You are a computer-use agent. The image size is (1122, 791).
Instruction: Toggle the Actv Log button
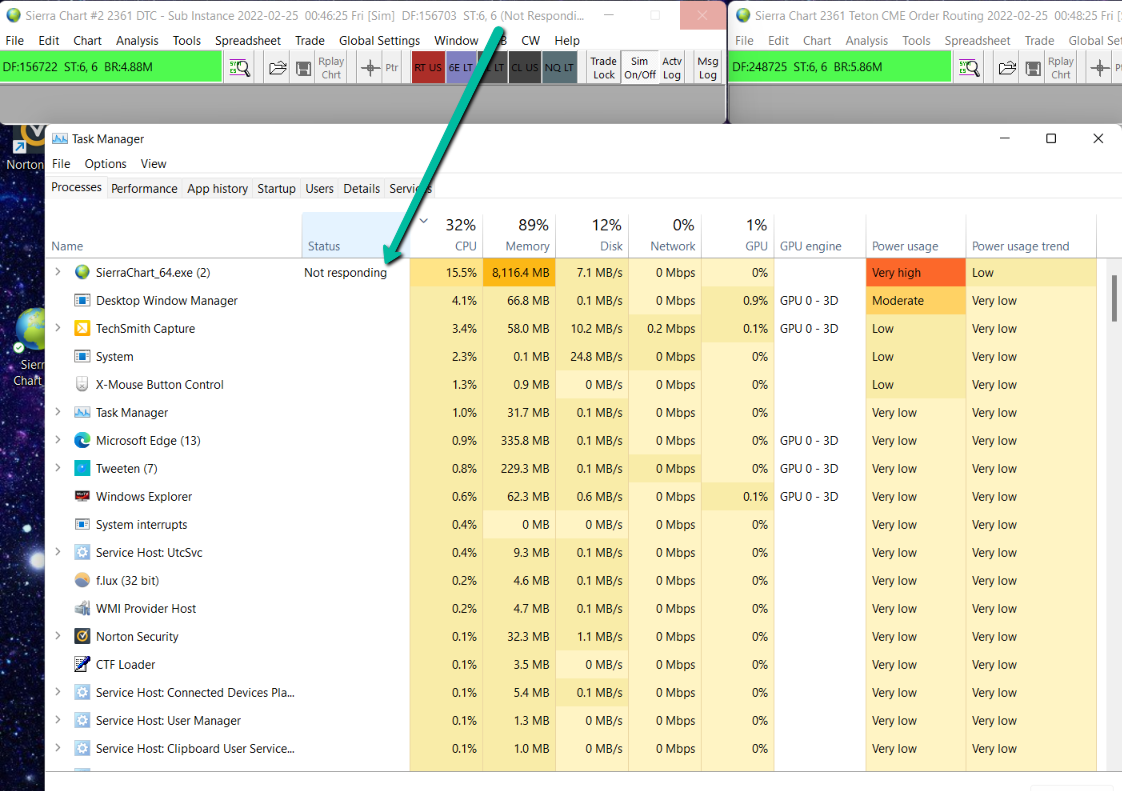(x=672, y=68)
